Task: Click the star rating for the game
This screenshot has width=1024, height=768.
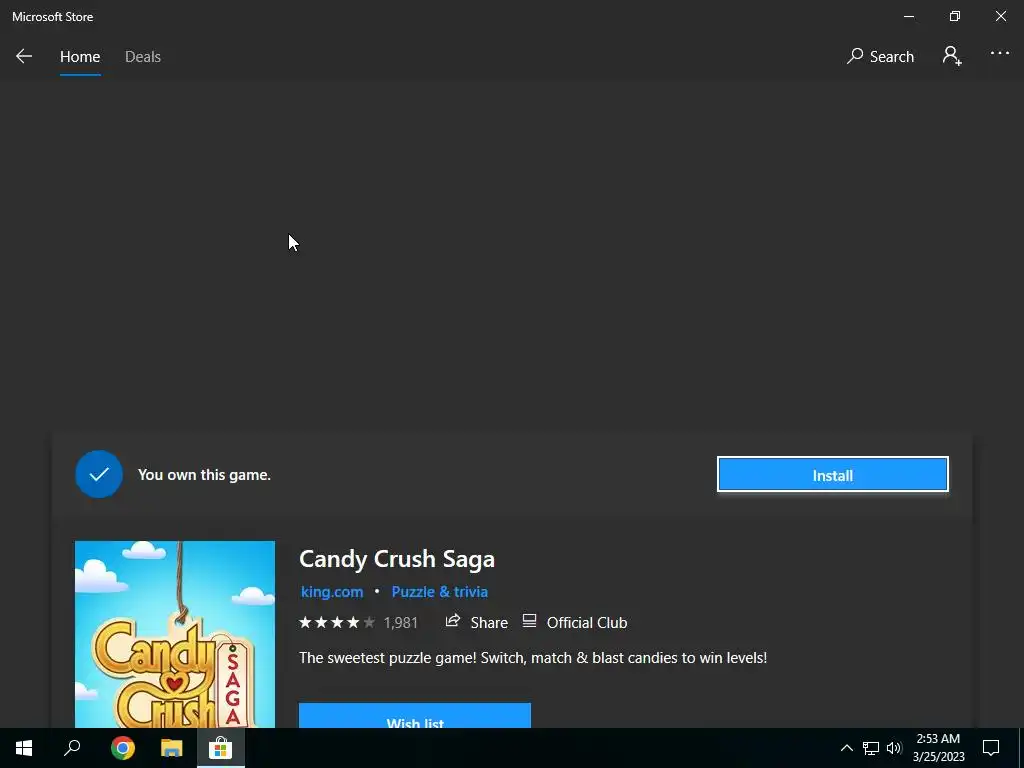Action: pyautogui.click(x=337, y=622)
